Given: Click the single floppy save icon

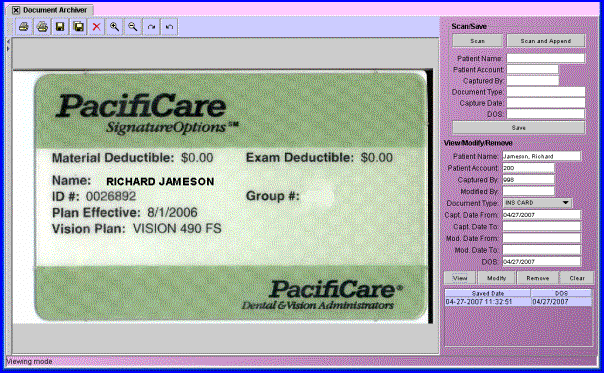Looking at the screenshot, I should (x=60, y=27).
